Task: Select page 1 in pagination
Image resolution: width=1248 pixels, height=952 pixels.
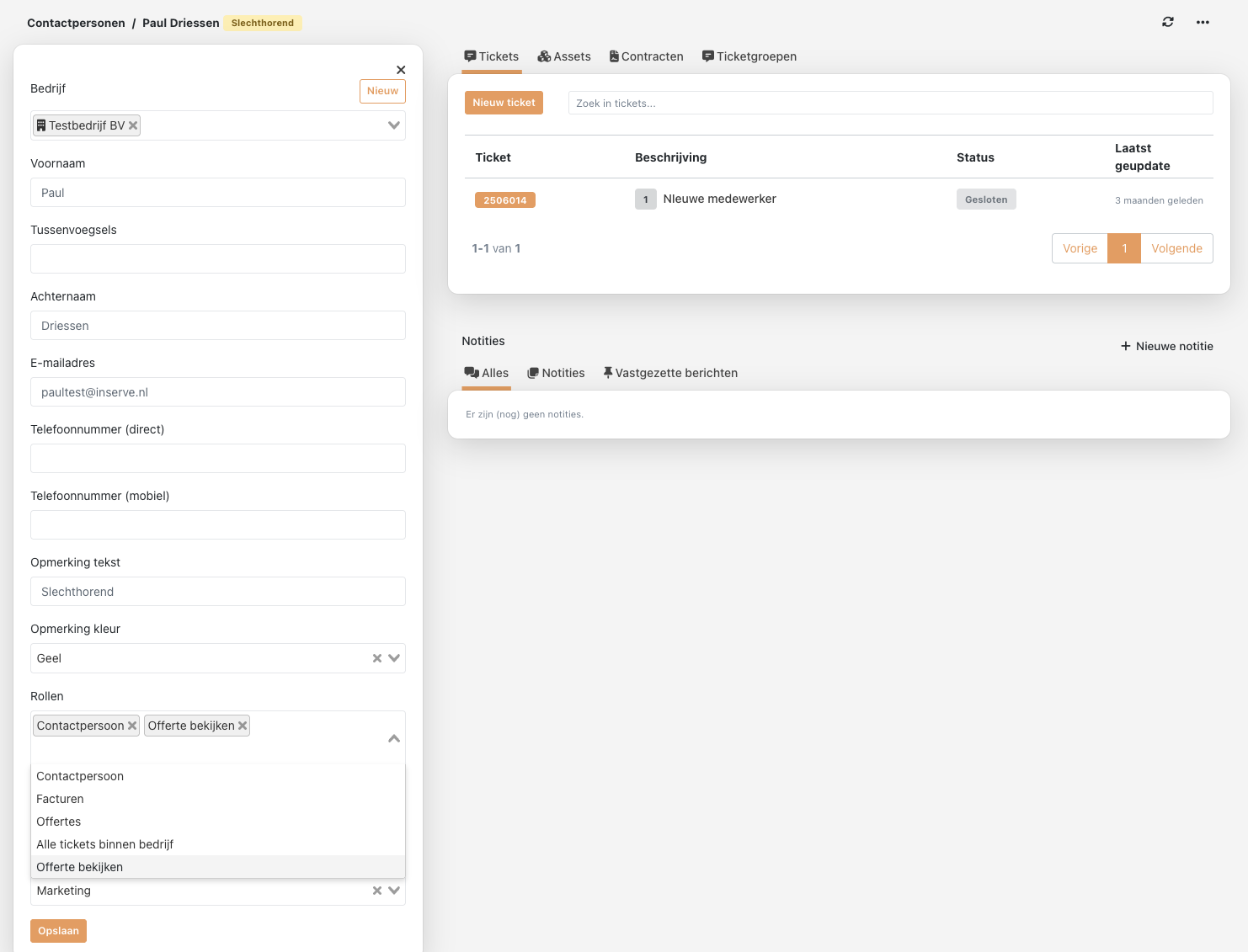Action: (x=1124, y=248)
